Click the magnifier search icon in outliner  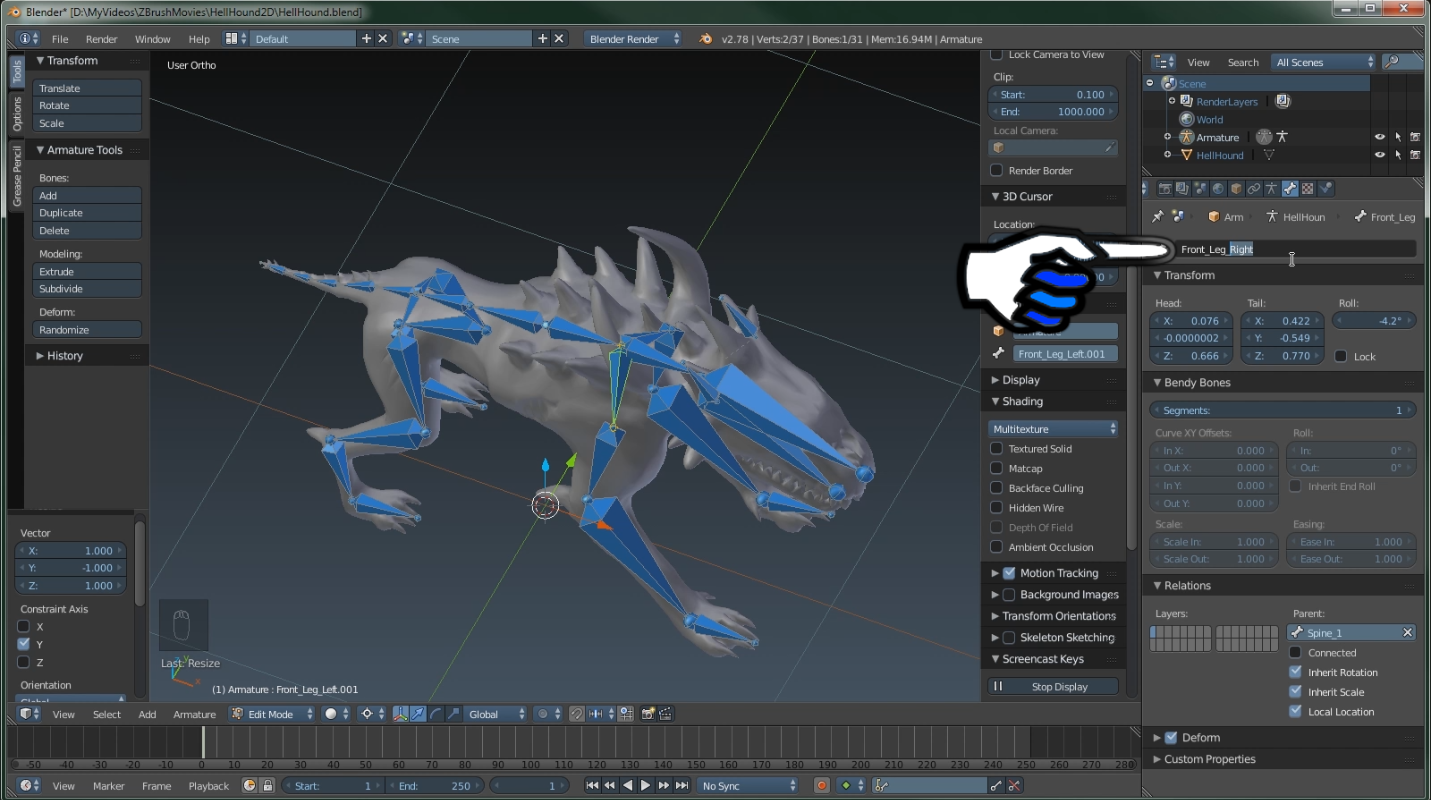[1391, 62]
